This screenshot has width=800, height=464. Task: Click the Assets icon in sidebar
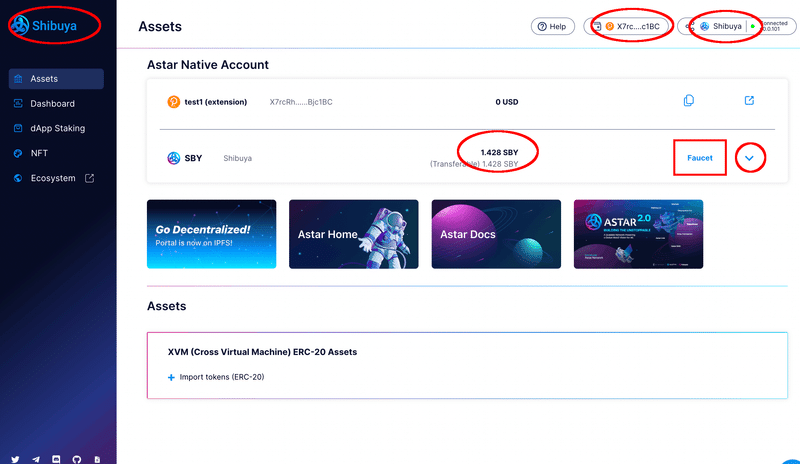18,79
